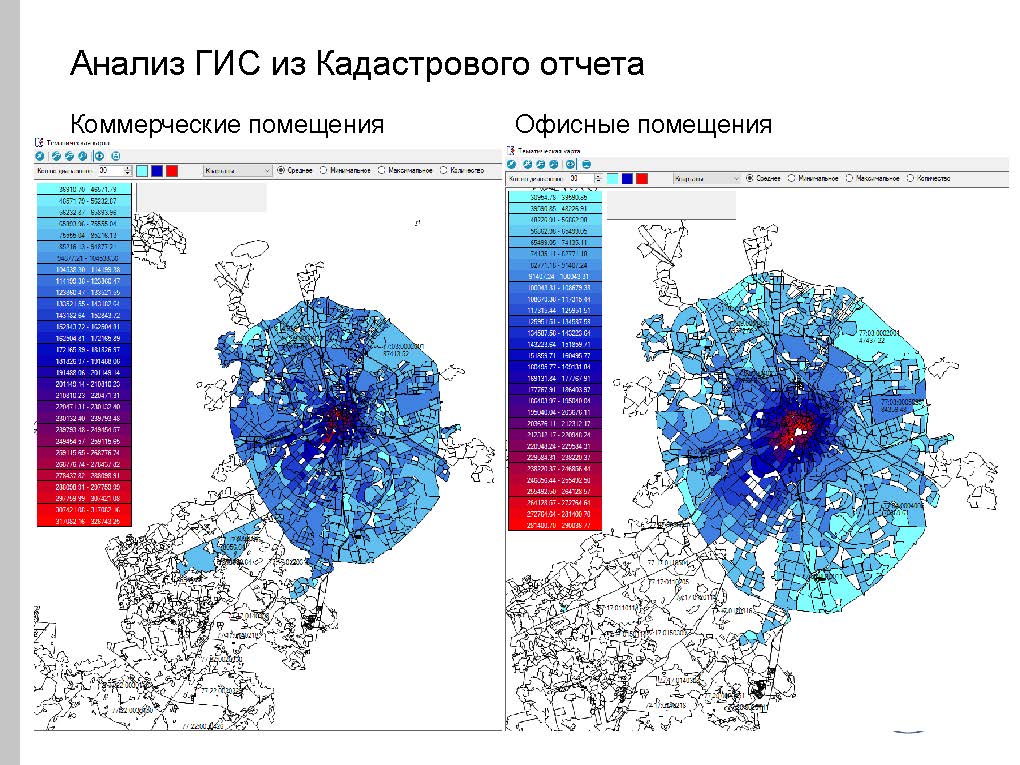Screen dimensions: 1020x765
Task: Pick the red color swatch in the right toolbar
Action: [x=641, y=178]
